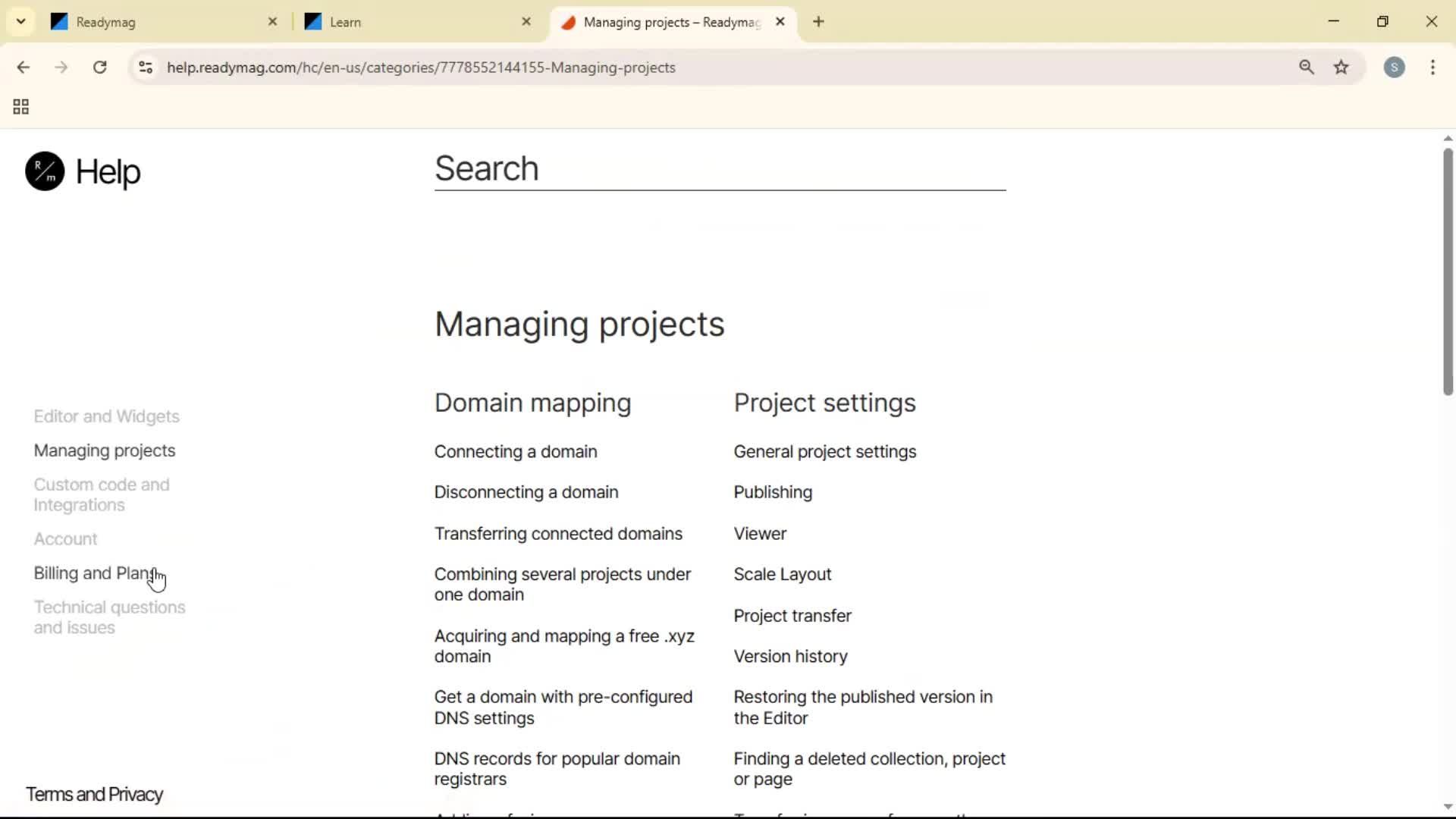Open the Version history article

790,656
